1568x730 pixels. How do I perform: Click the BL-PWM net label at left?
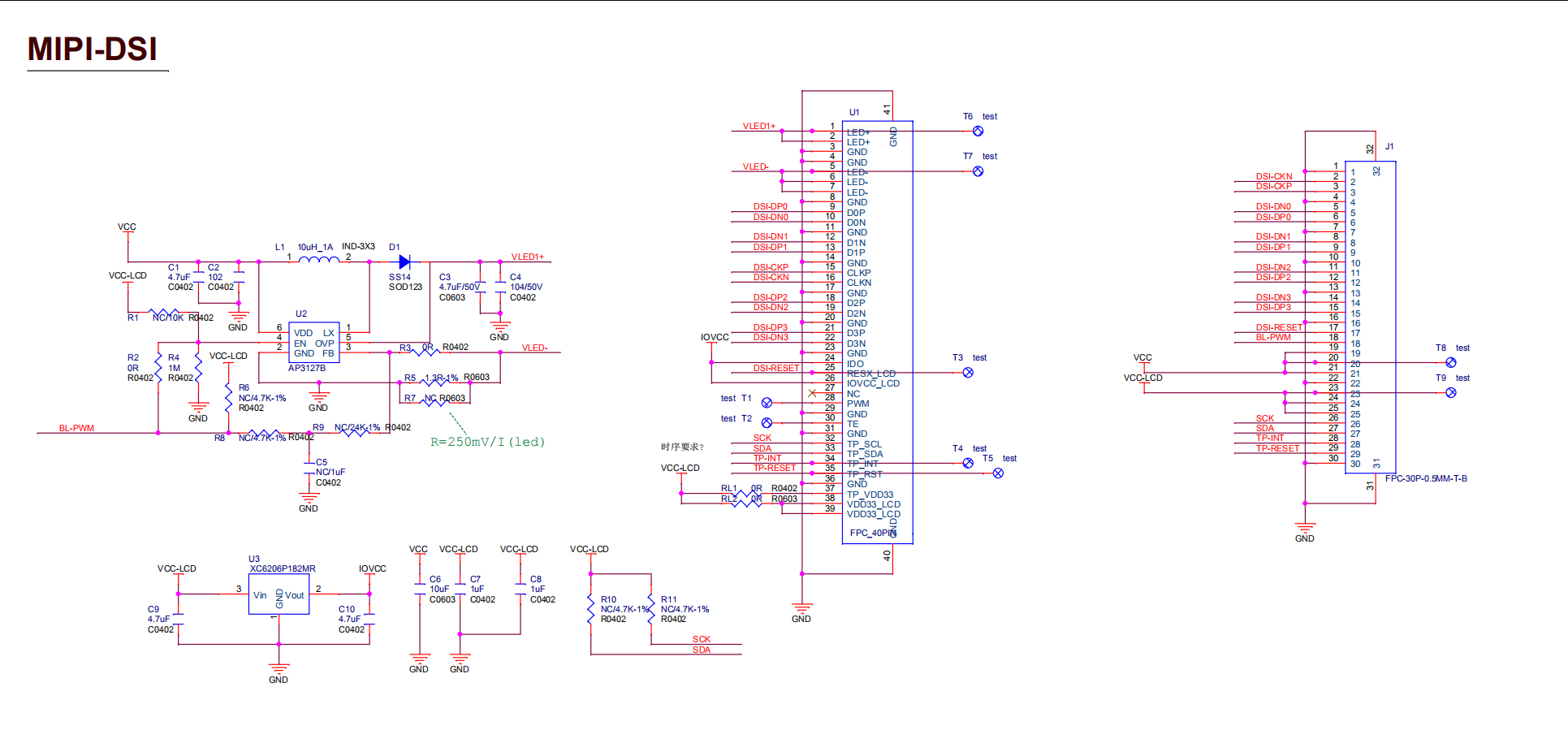(x=76, y=428)
